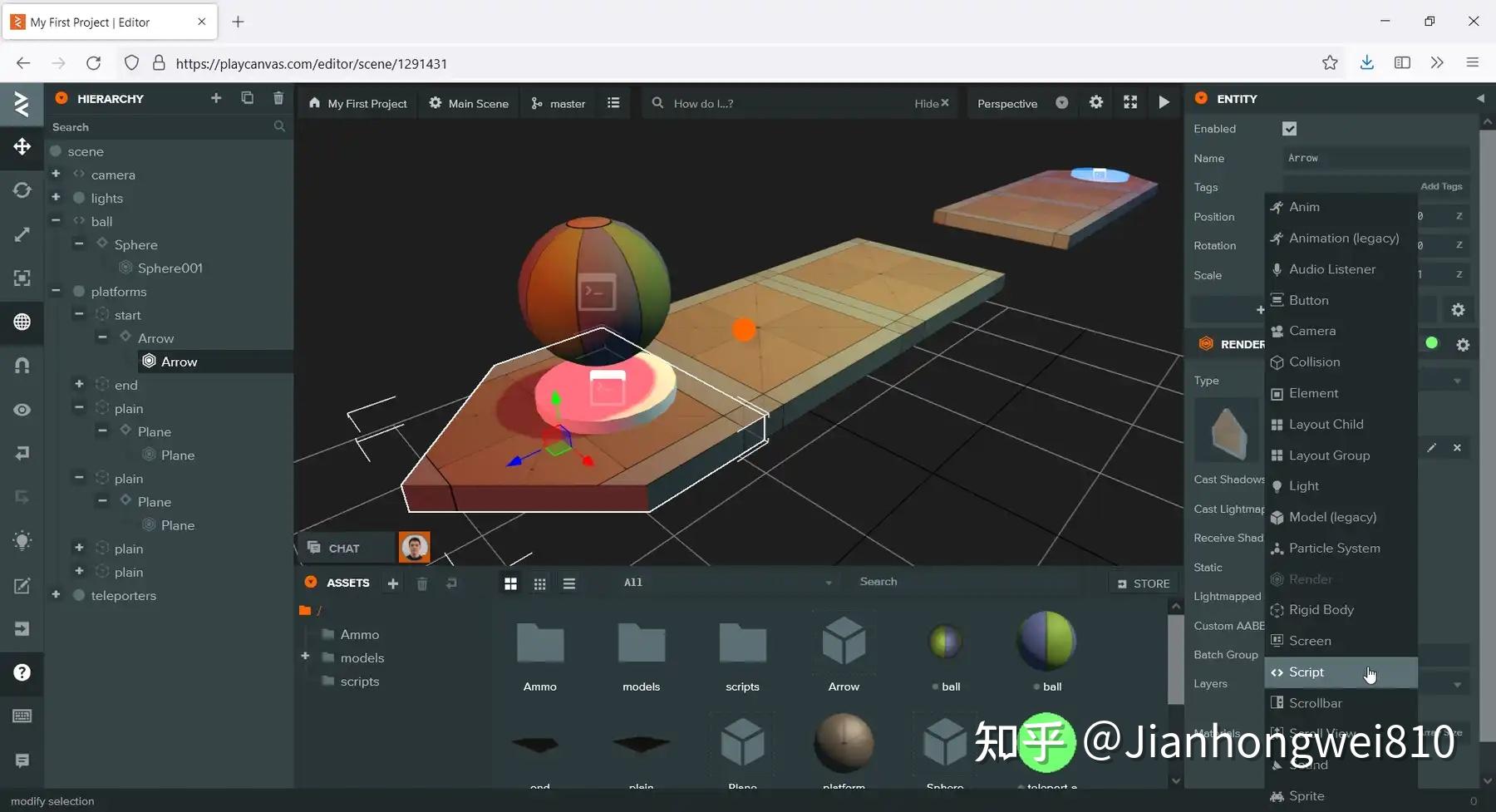The height and width of the screenshot is (812, 1496).
Task: Delete asset with Assets trash icon
Action: click(x=422, y=583)
